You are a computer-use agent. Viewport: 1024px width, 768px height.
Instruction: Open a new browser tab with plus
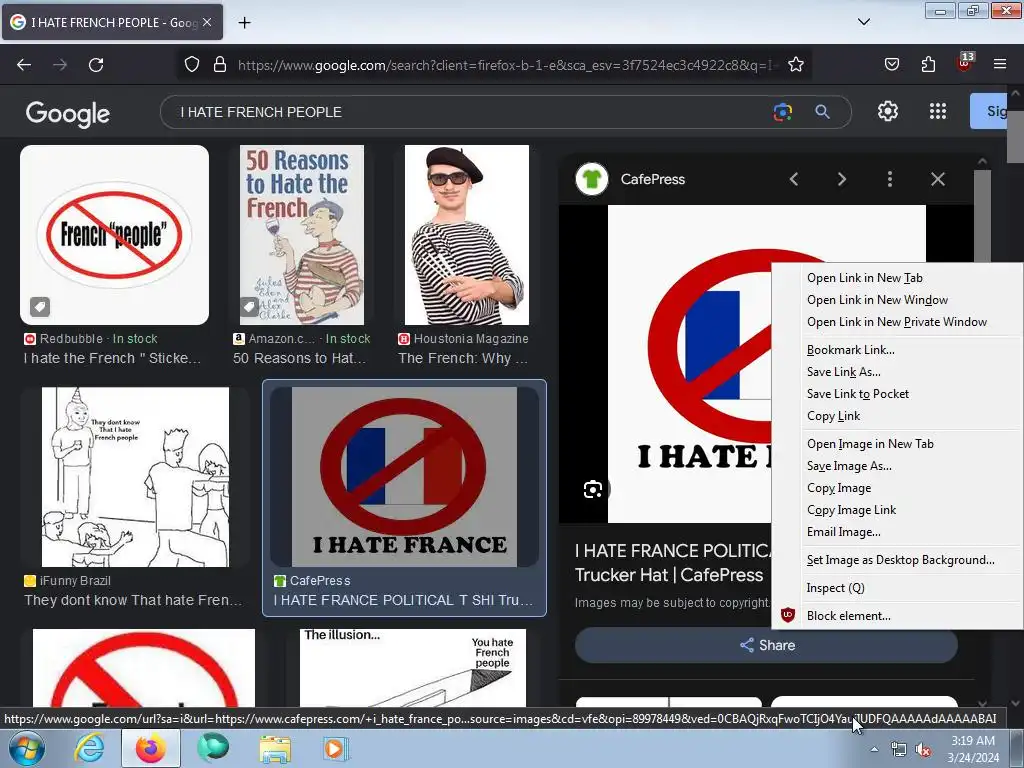[244, 23]
